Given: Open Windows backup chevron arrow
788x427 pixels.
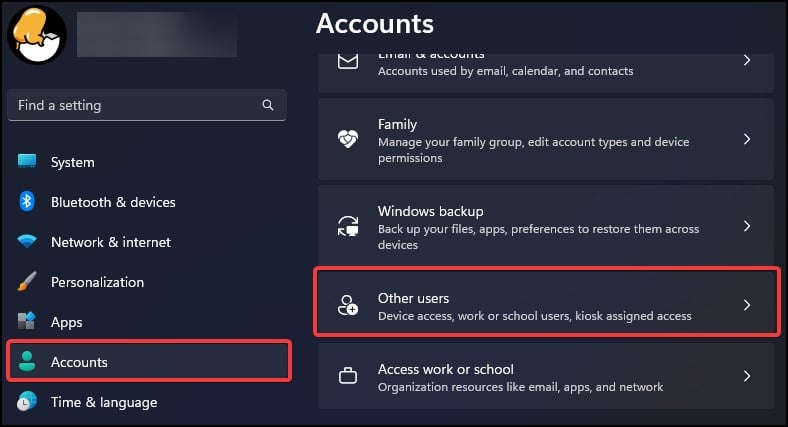Looking at the screenshot, I should pyautogui.click(x=747, y=227).
